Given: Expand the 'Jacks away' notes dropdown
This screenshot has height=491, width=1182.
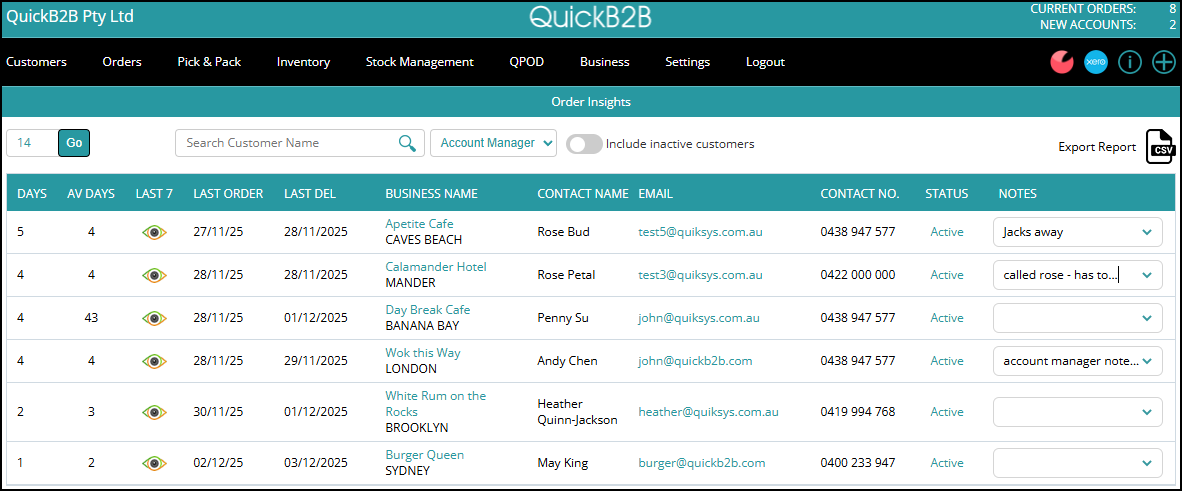Looking at the screenshot, I should (1146, 232).
